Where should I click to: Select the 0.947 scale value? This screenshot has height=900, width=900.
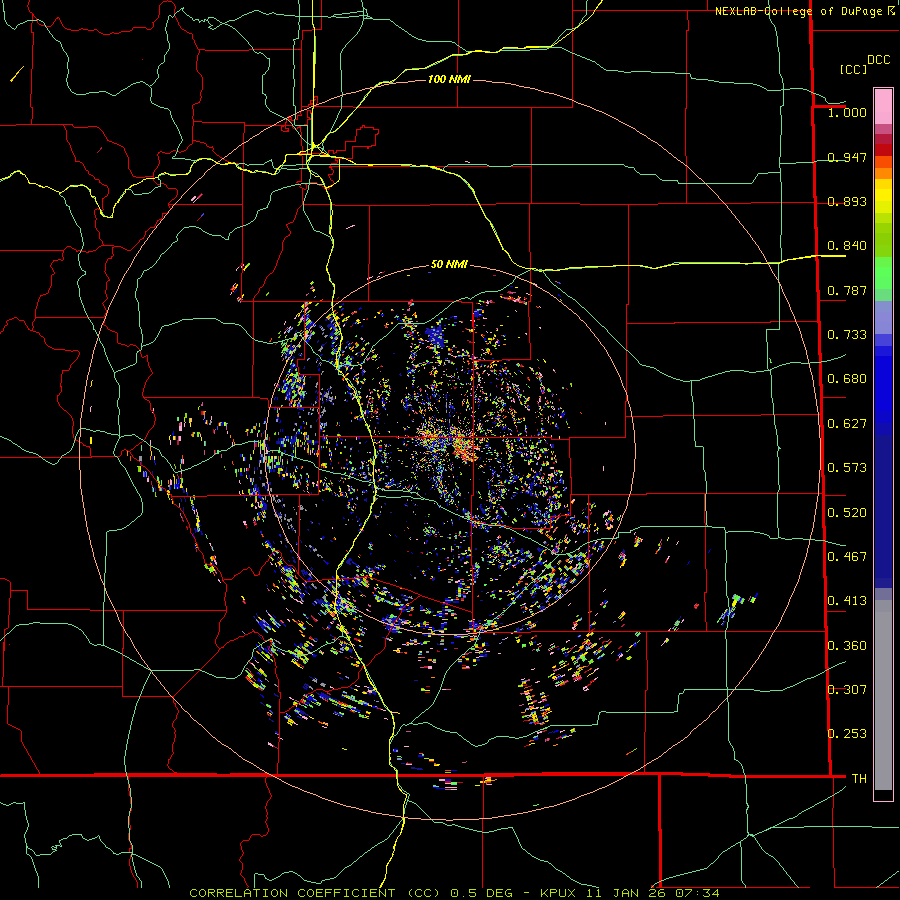[x=847, y=157]
